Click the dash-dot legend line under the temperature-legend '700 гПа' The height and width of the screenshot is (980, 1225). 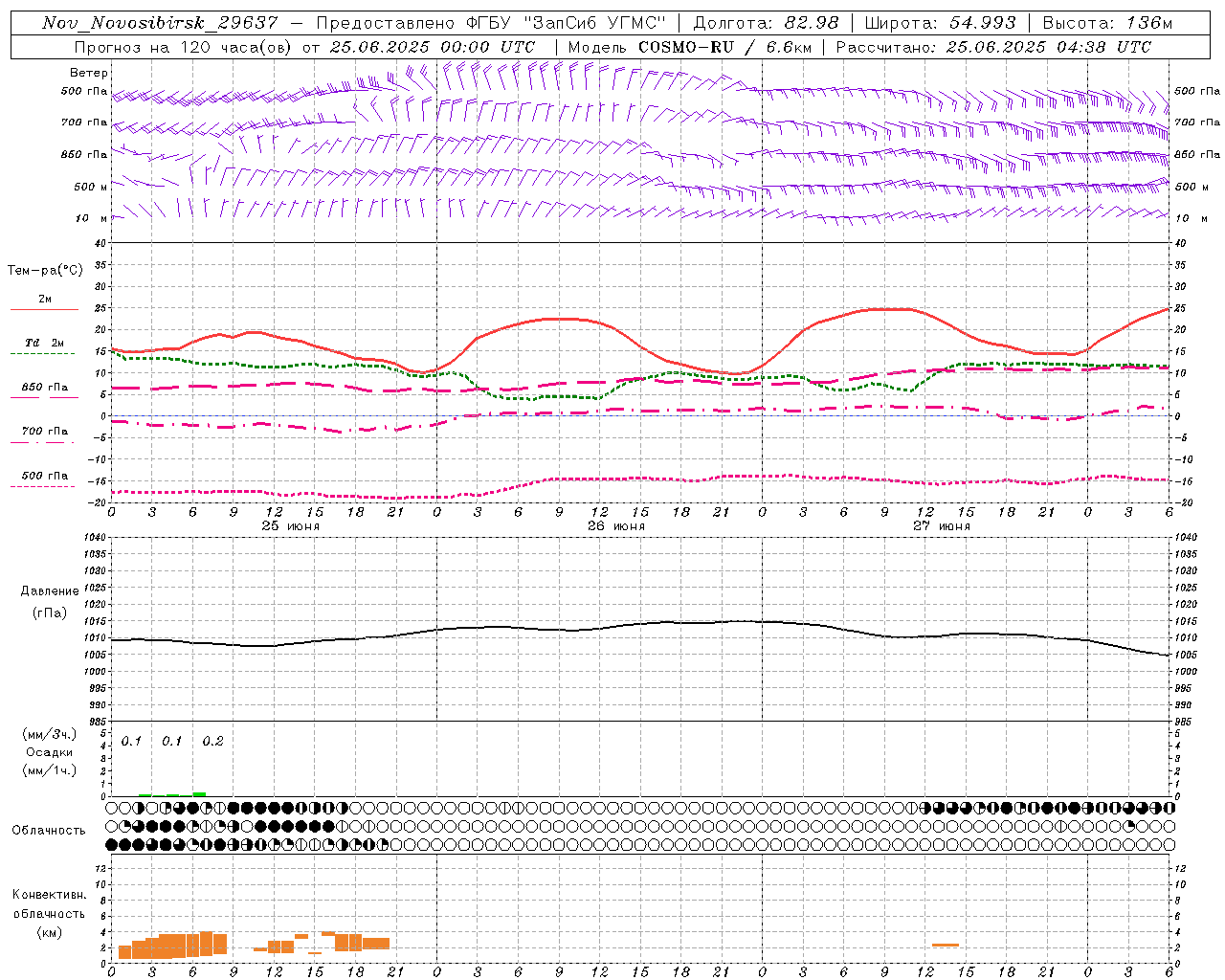(x=42, y=442)
